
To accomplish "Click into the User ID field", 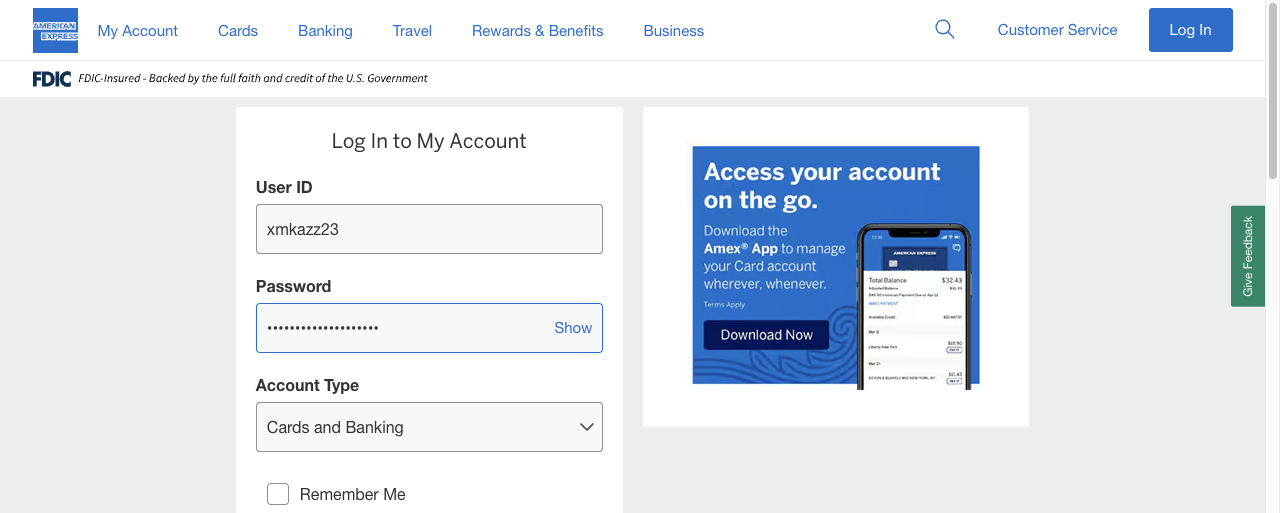I will [429, 229].
